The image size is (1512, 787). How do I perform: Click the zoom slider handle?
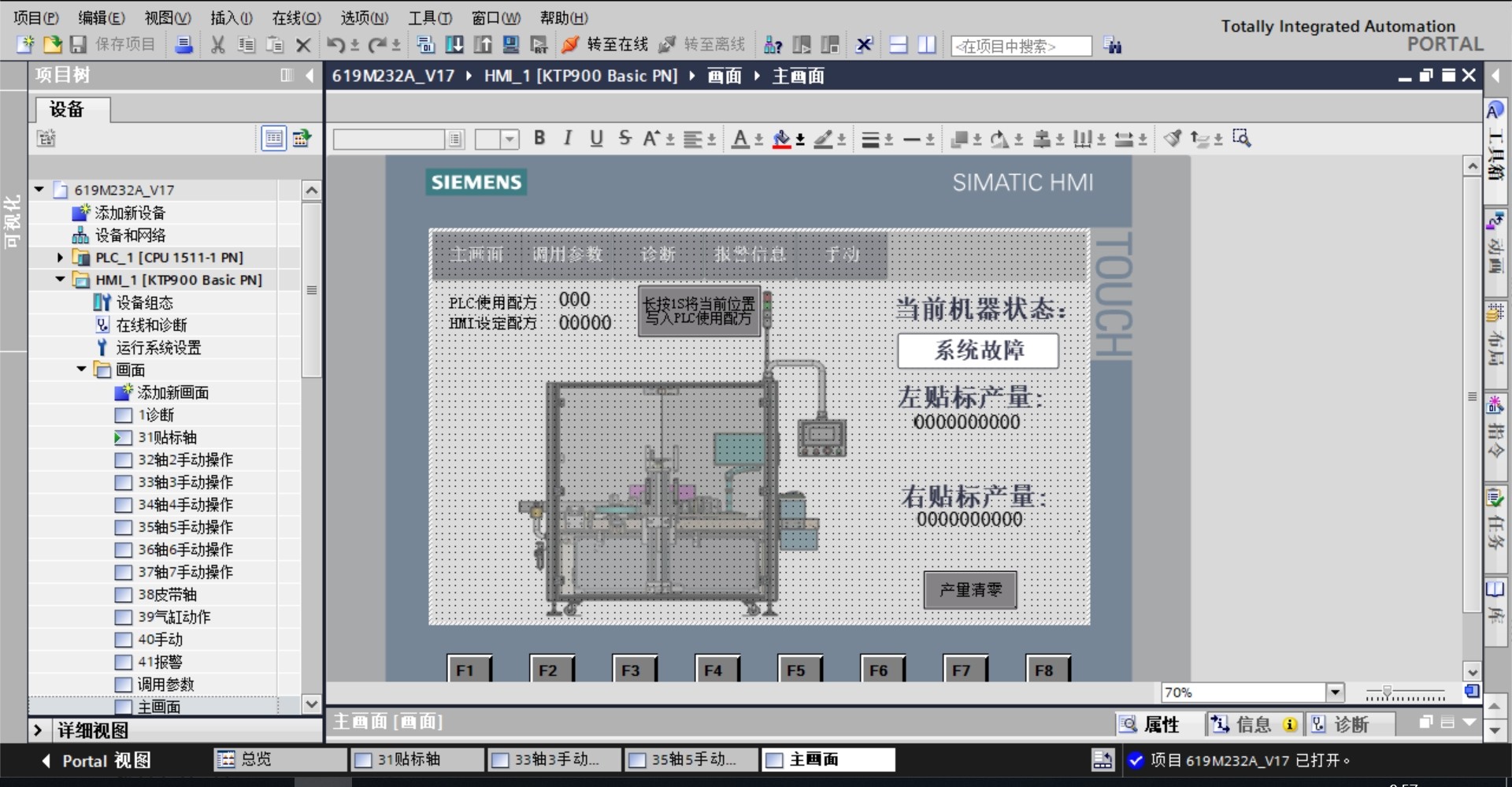pos(1387,692)
